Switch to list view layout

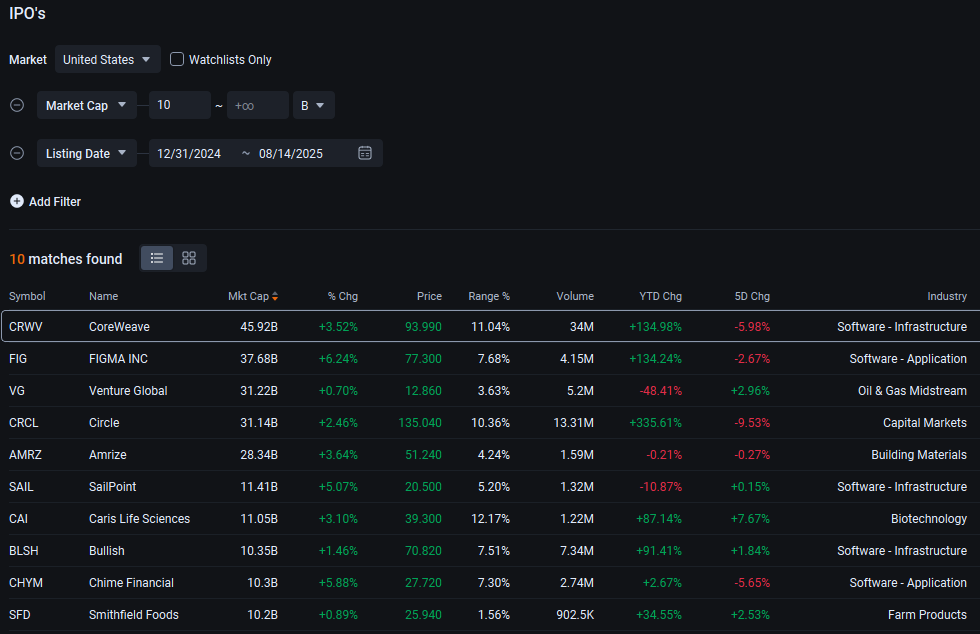[x=157, y=258]
